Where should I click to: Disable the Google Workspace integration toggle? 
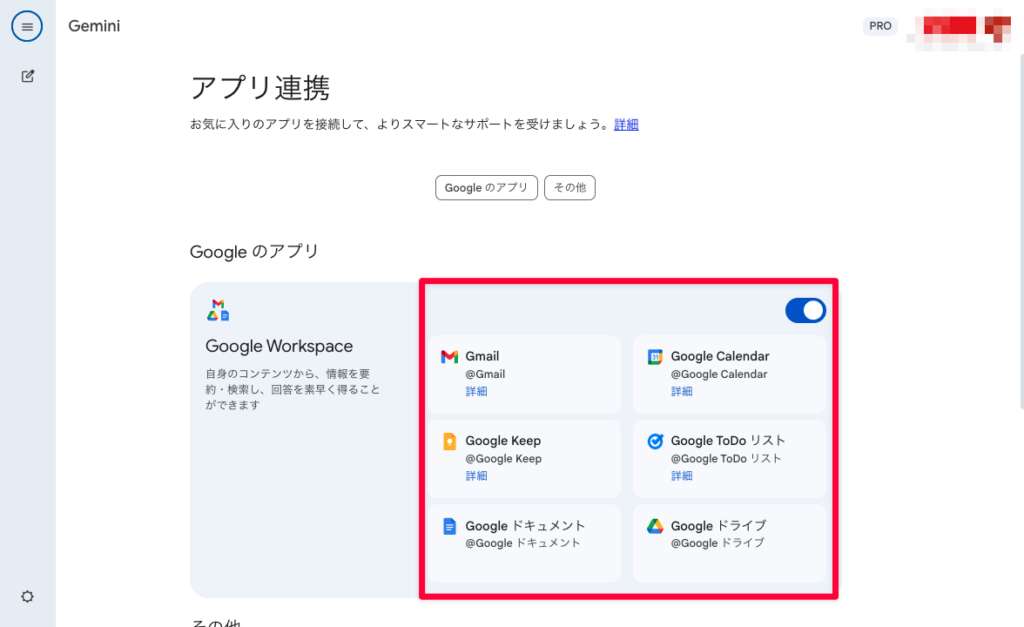pyautogui.click(x=805, y=310)
